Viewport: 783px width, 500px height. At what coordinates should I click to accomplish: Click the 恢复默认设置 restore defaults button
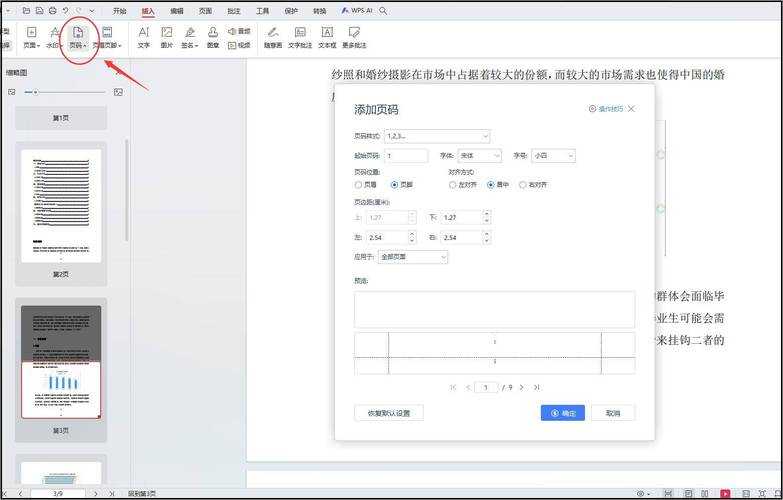(389, 413)
